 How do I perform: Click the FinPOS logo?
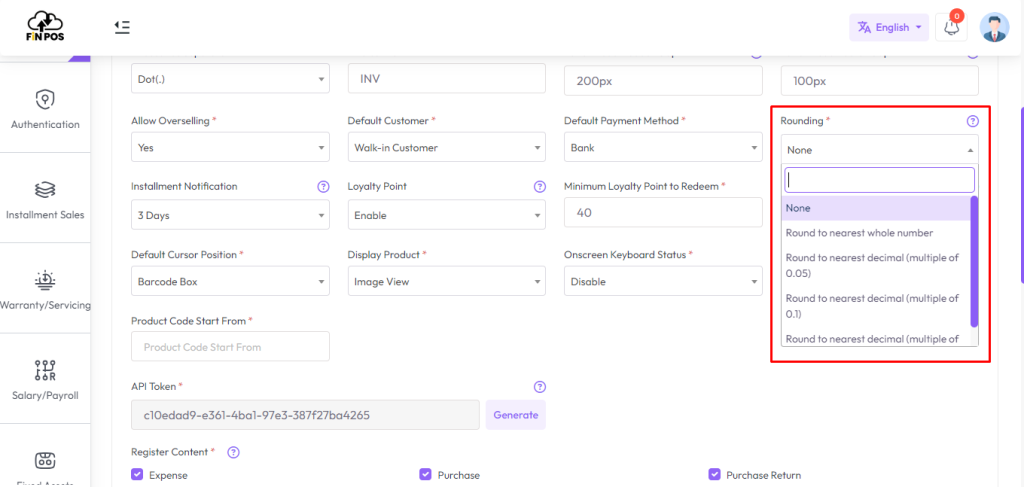tap(45, 27)
